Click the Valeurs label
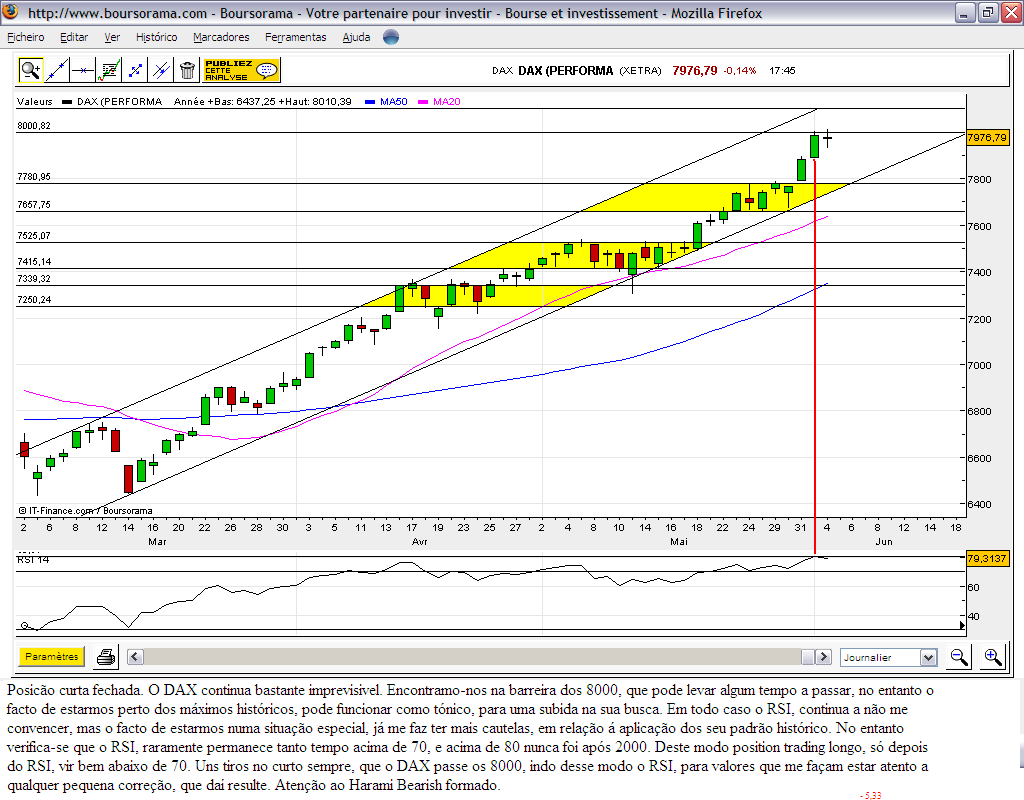 (35, 101)
